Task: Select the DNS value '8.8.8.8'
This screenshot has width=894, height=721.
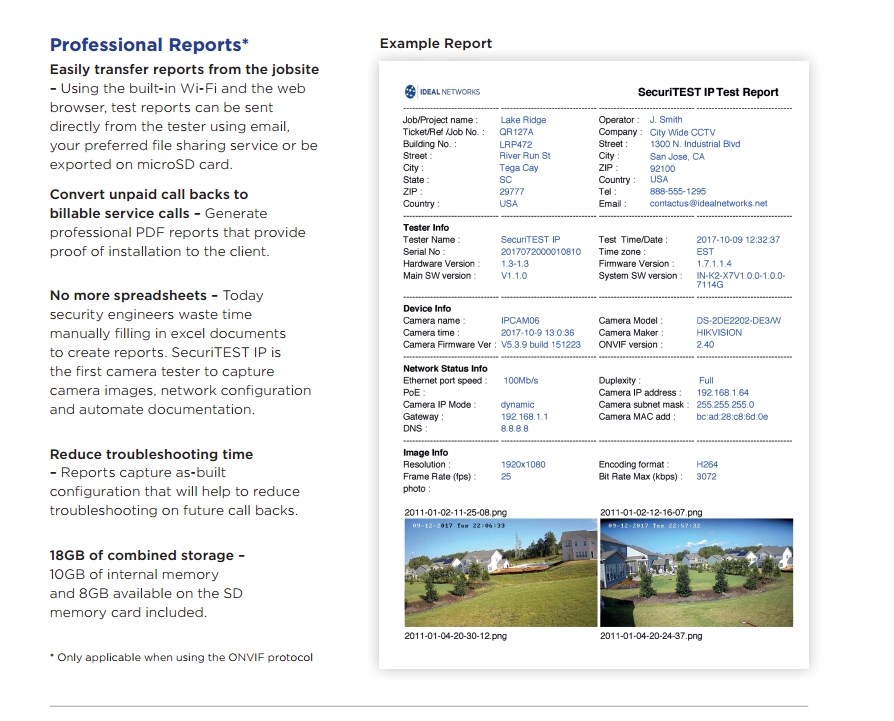Action: click(514, 429)
